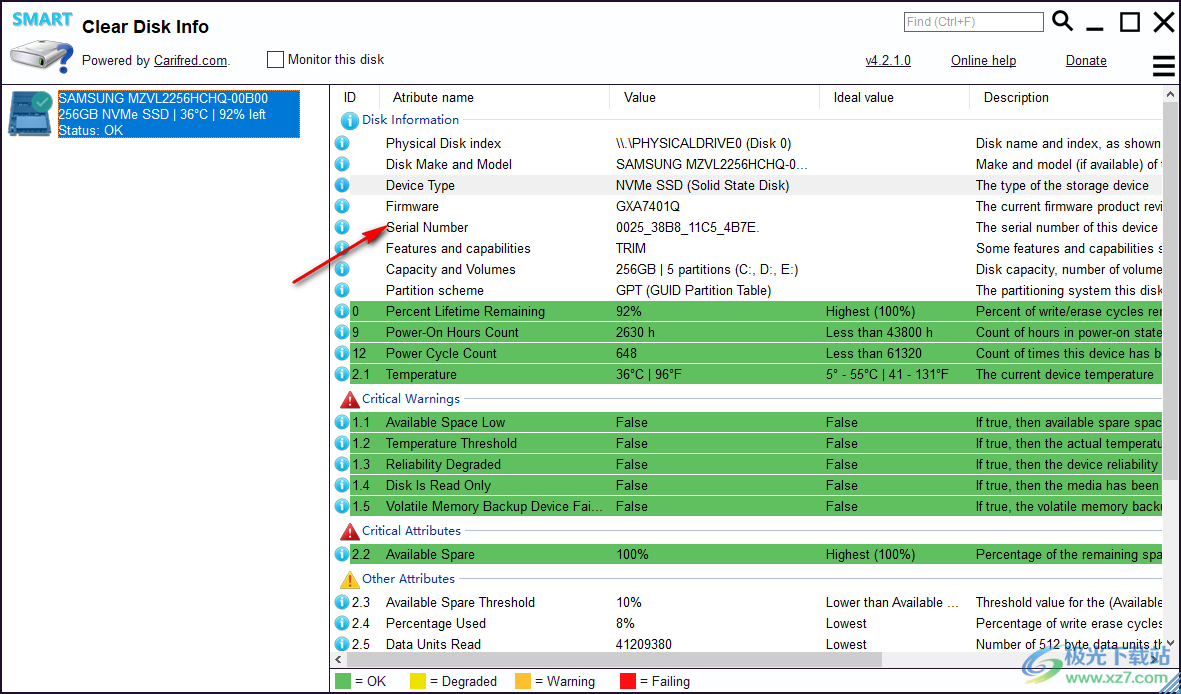
Task: Click the Samsung SSD drive icon
Action: [x=29, y=114]
